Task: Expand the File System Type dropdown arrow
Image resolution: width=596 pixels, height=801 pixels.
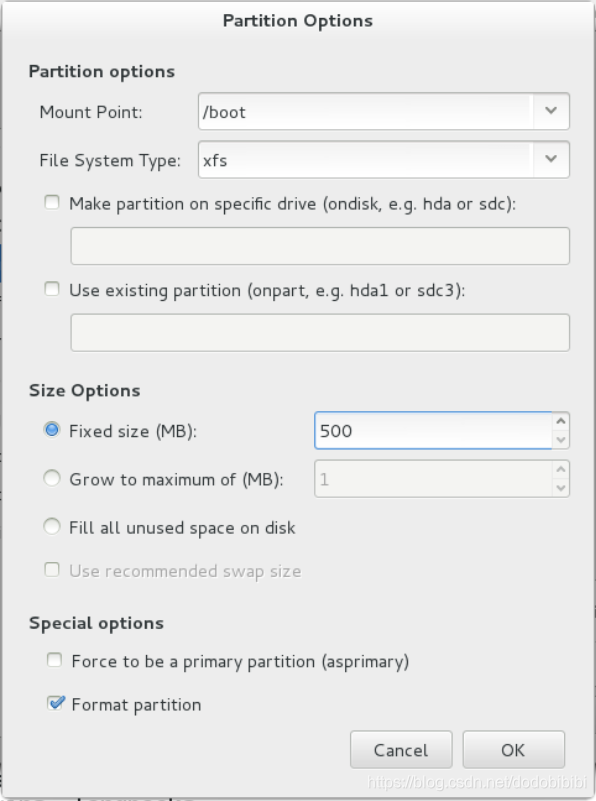Action: (x=551, y=159)
